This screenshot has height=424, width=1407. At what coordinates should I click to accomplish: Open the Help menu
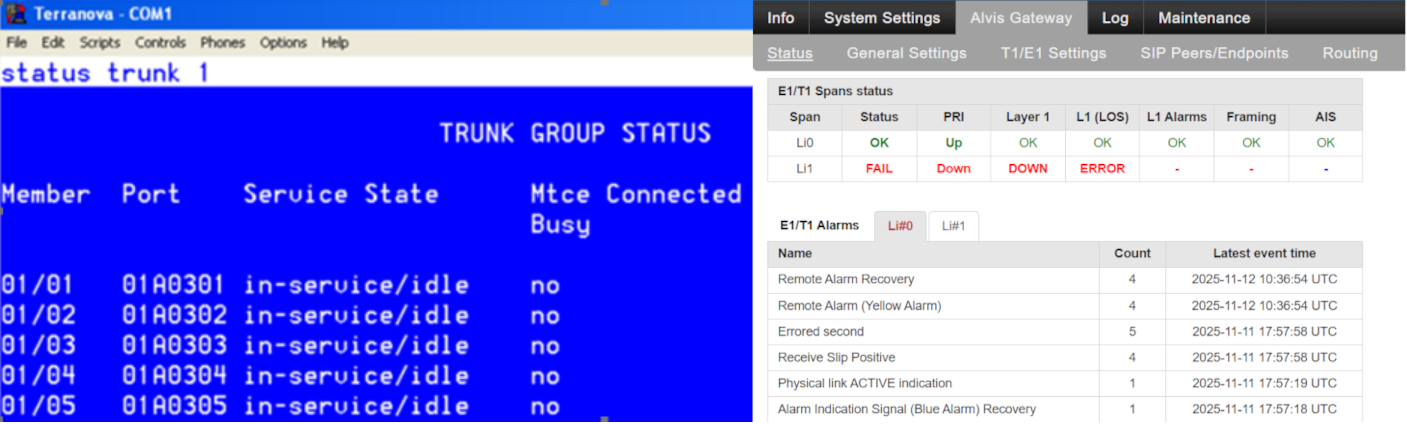[x=335, y=43]
